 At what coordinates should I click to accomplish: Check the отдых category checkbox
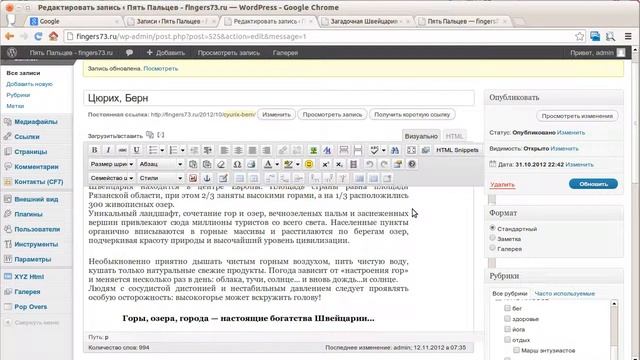507,340
